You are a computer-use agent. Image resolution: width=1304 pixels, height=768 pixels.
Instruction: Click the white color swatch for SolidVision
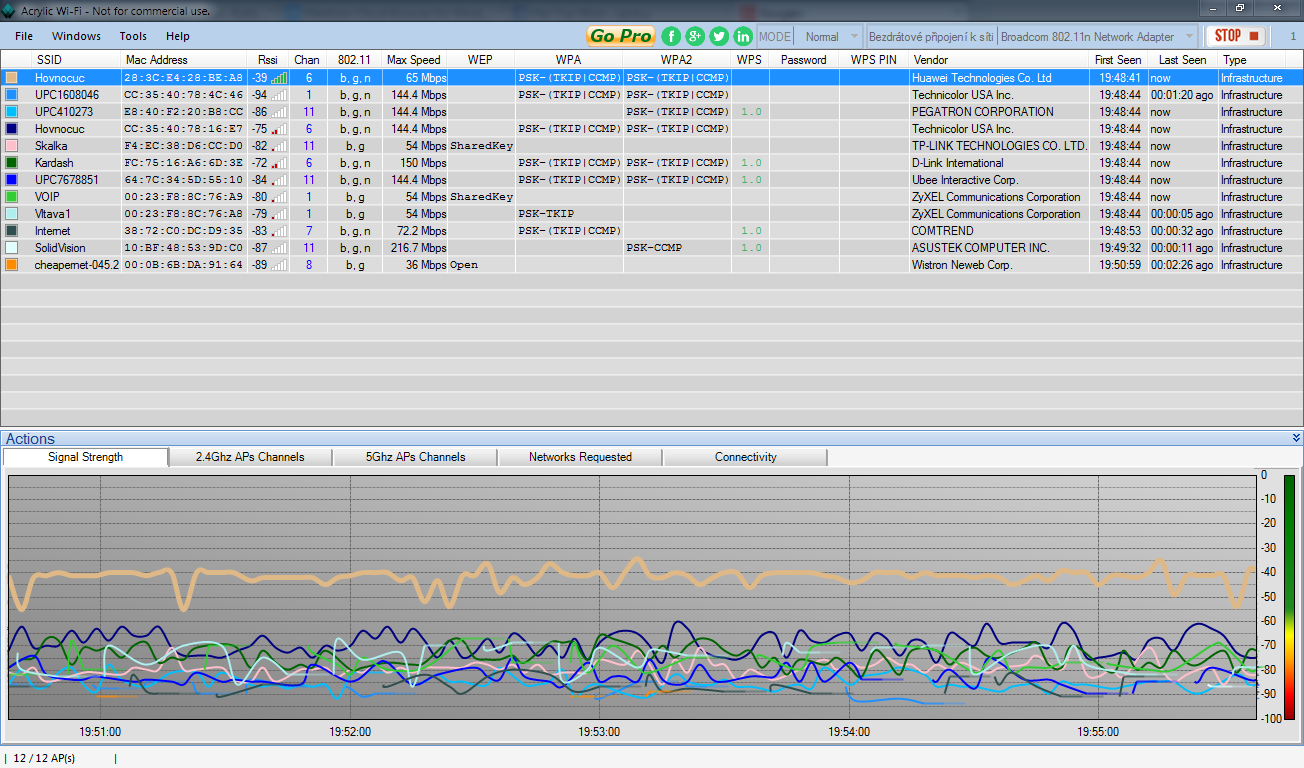[11, 248]
